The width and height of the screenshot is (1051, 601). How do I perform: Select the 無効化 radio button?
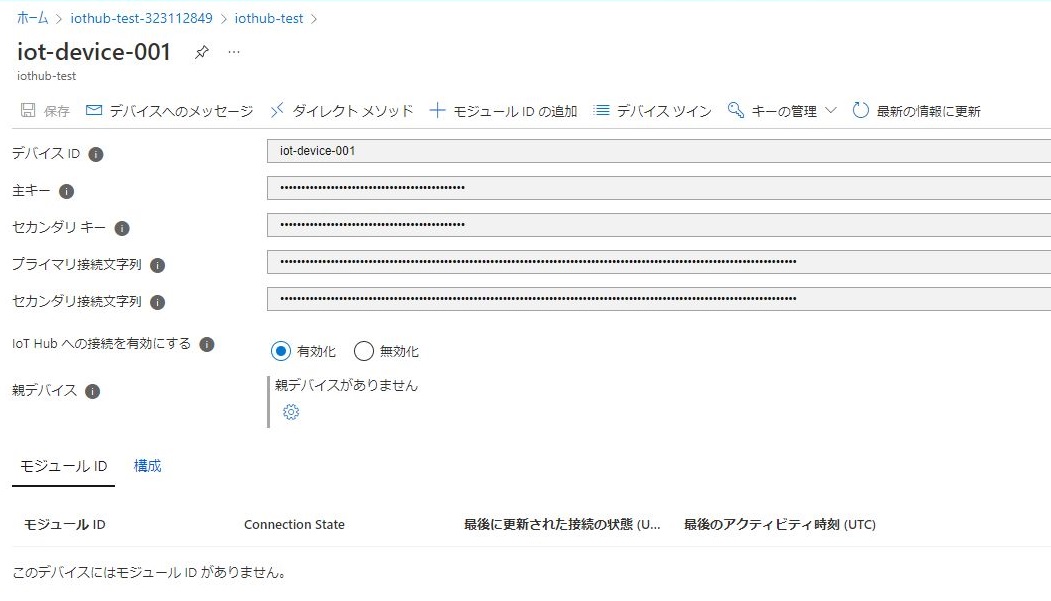point(364,351)
